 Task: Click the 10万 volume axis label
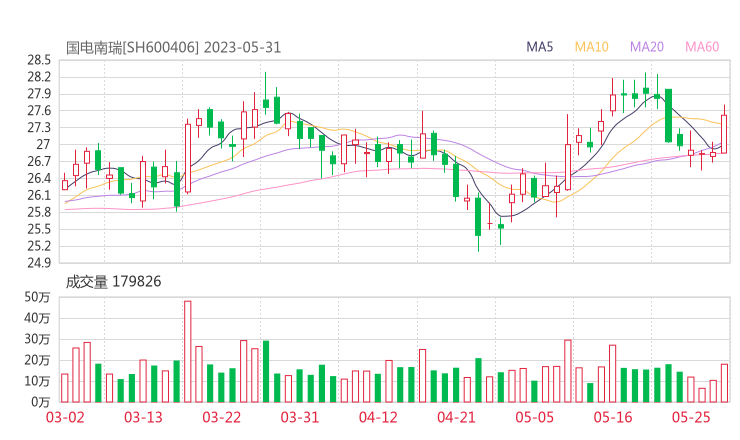click(x=37, y=381)
